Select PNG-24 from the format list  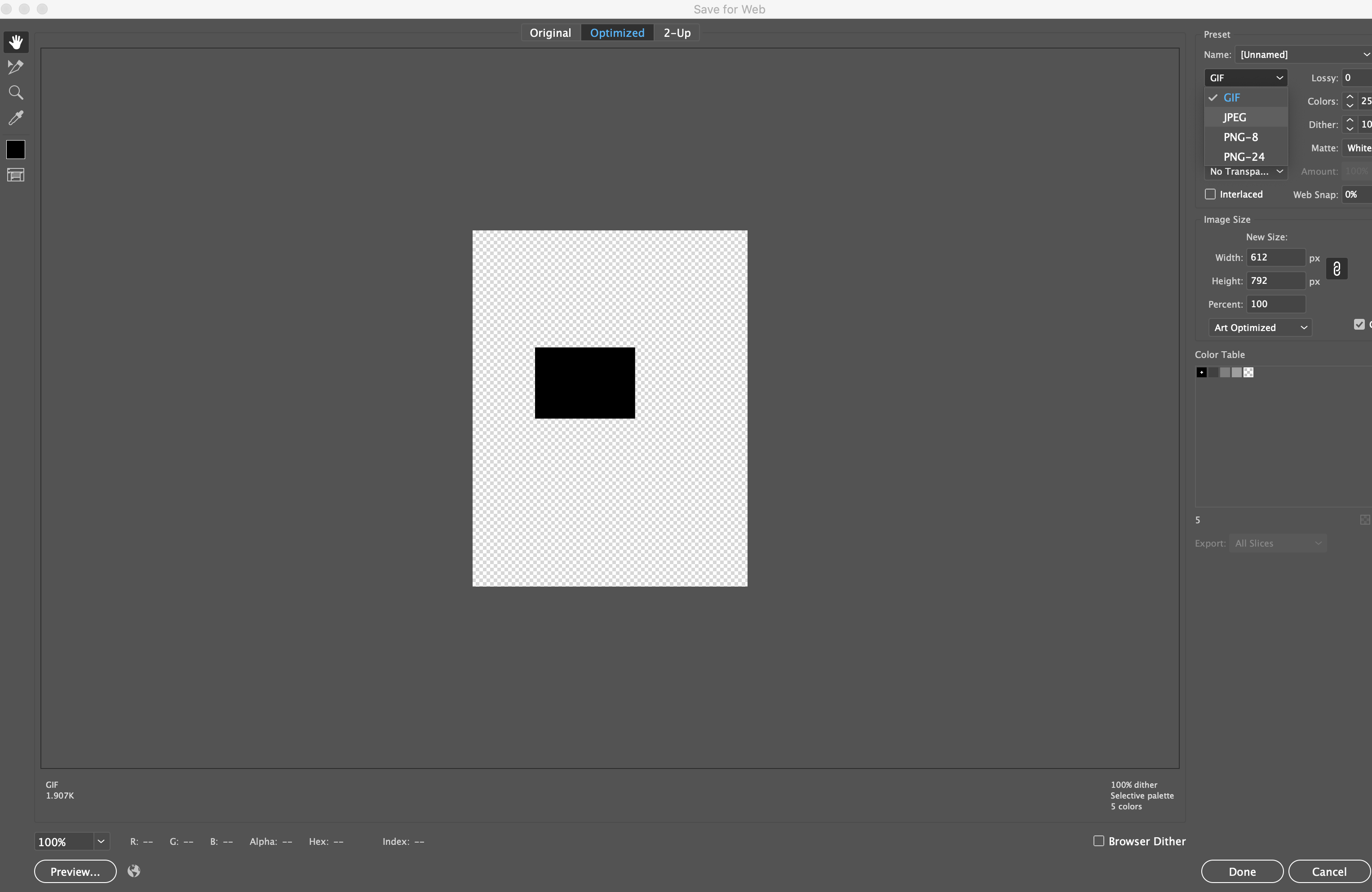tap(1244, 156)
